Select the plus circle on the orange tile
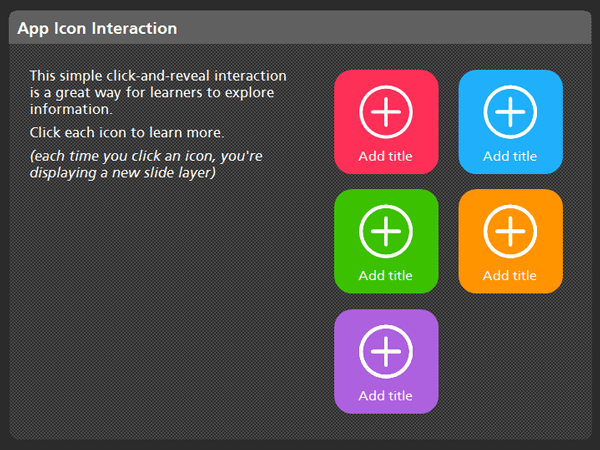This screenshot has height=450, width=600. (x=510, y=231)
